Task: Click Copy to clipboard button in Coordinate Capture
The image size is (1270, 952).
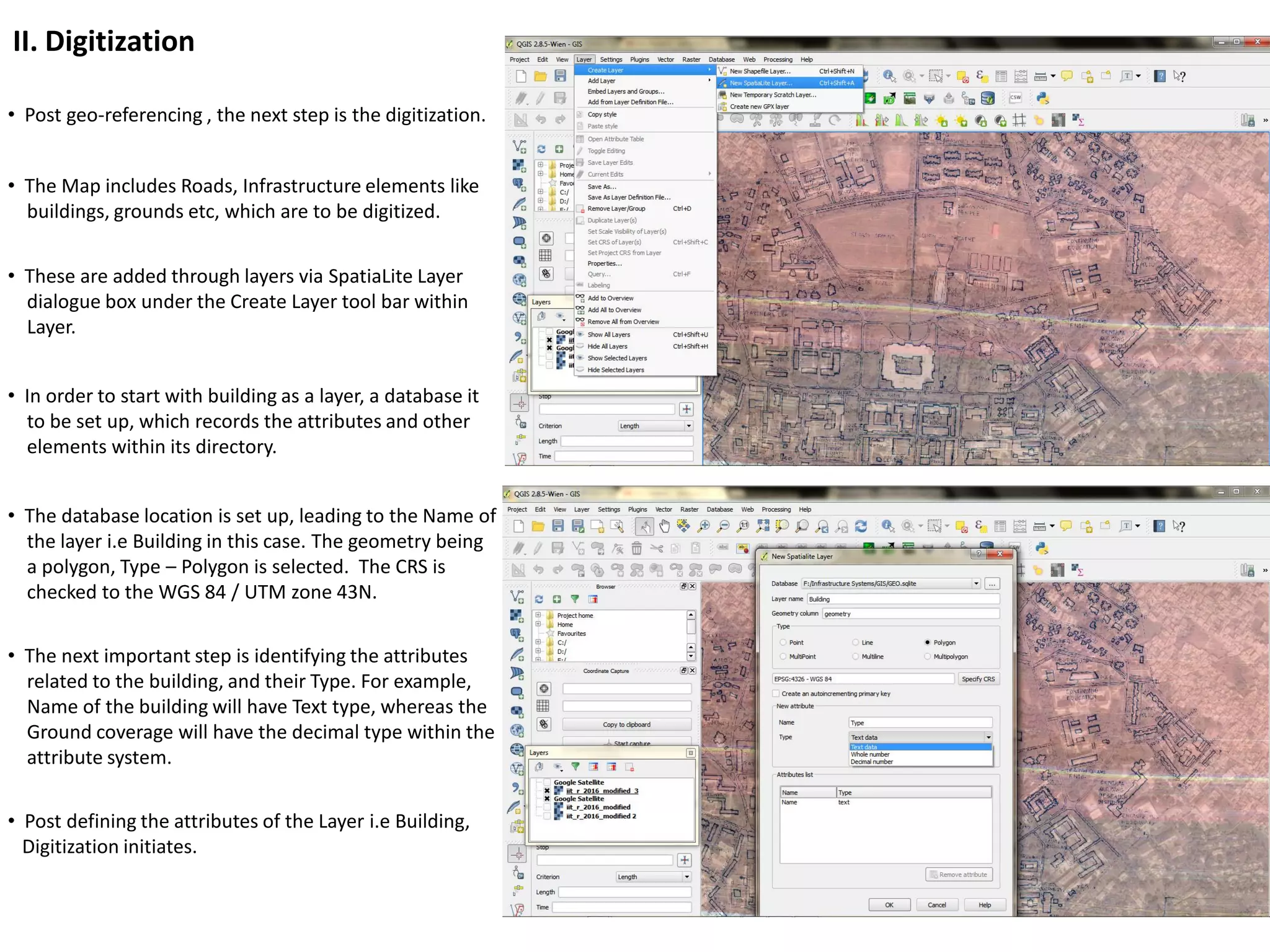Action: (626, 725)
